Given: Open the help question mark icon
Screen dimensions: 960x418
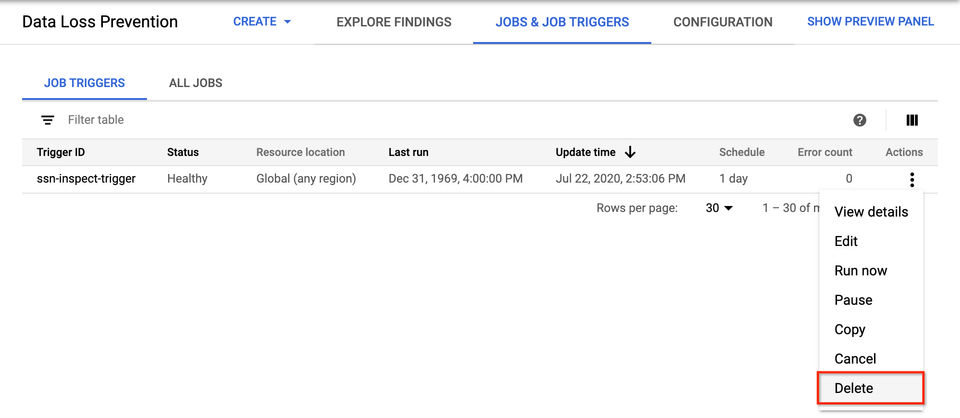Looking at the screenshot, I should (860, 120).
